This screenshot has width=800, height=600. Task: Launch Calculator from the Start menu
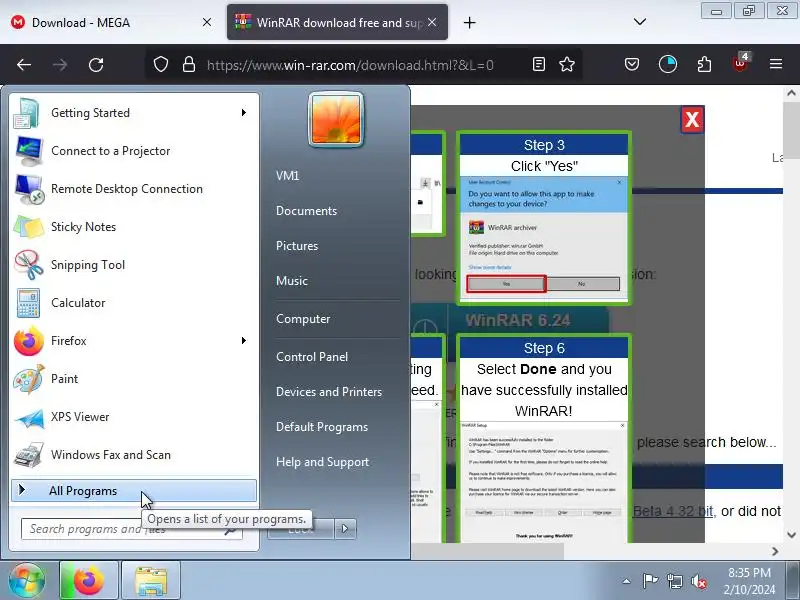pos(134,303)
